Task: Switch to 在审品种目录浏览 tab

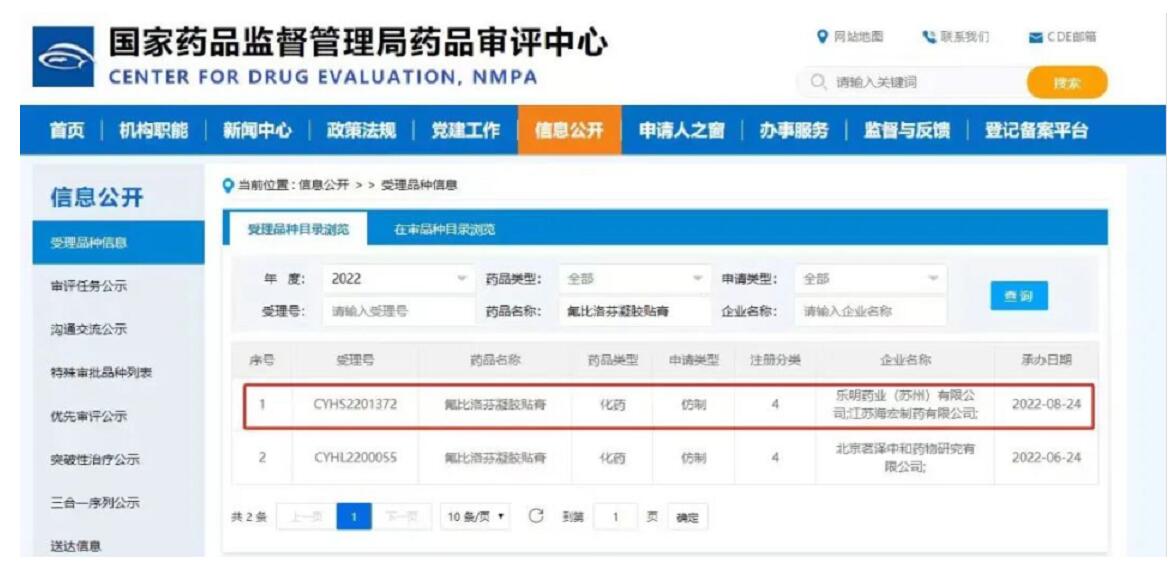Action: pyautogui.click(x=444, y=229)
